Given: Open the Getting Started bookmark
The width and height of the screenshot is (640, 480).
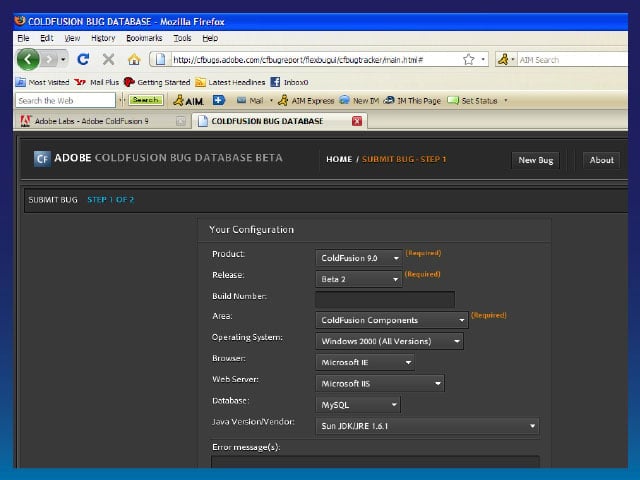Looking at the screenshot, I should click(157, 82).
